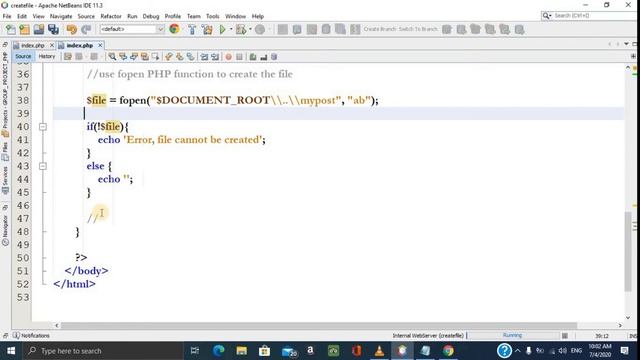The width and height of the screenshot is (640, 360).
Task: Open the Debug Project dropdown arrow
Action: click(x=250, y=29)
